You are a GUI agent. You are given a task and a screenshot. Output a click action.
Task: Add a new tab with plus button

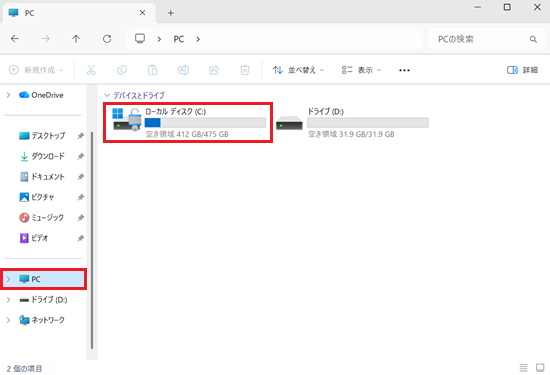click(170, 13)
